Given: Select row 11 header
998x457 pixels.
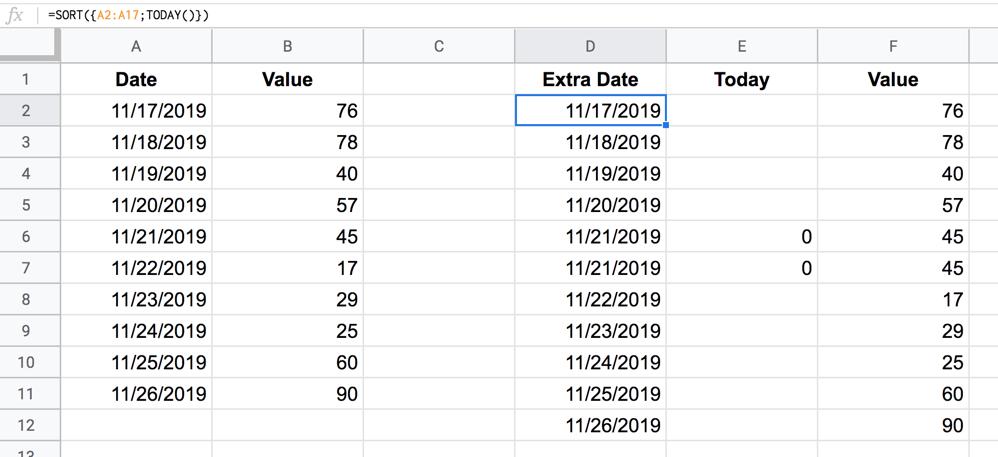Looking at the screenshot, I should tap(30, 394).
